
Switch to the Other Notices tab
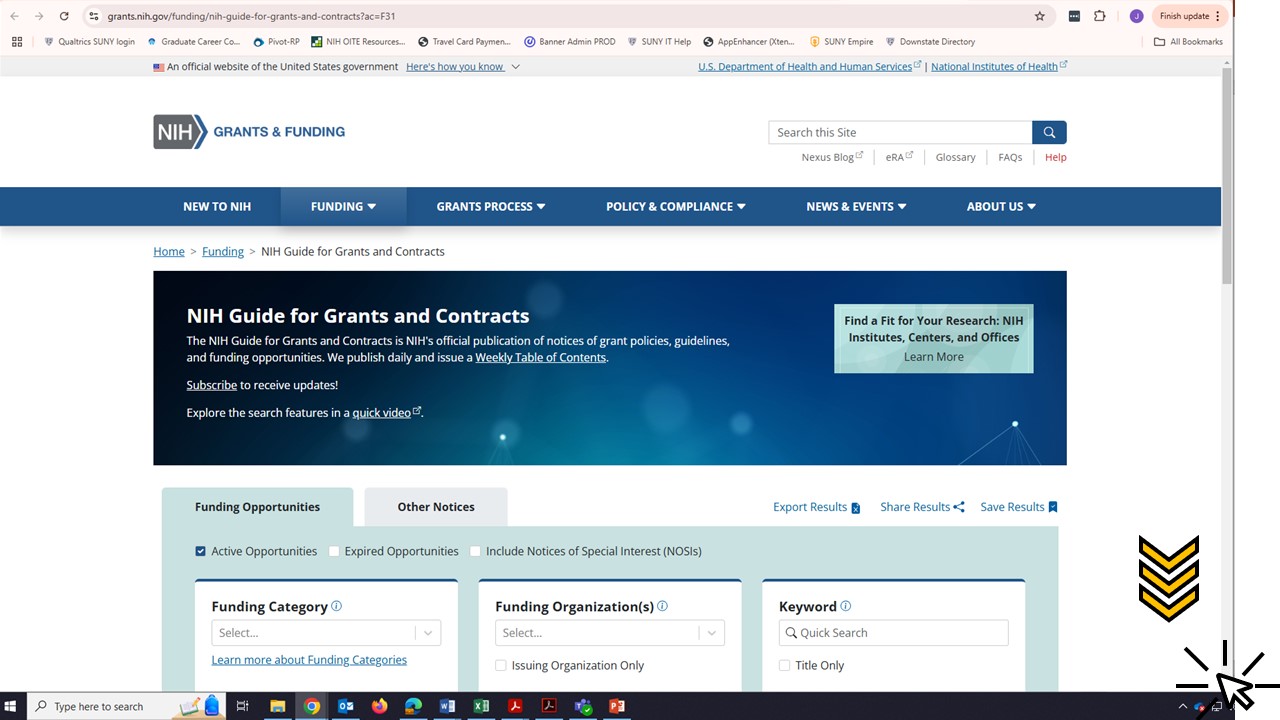[x=436, y=507]
